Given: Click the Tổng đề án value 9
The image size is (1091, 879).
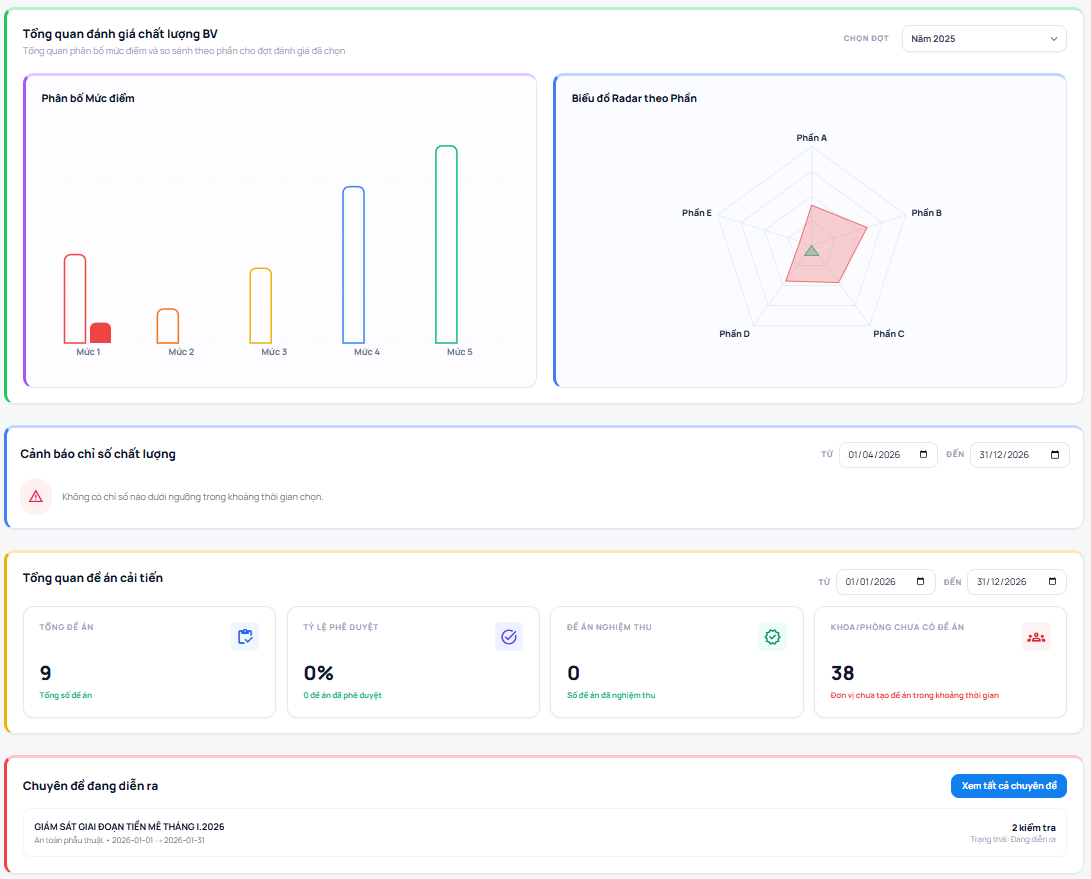Looking at the screenshot, I should 46,673.
